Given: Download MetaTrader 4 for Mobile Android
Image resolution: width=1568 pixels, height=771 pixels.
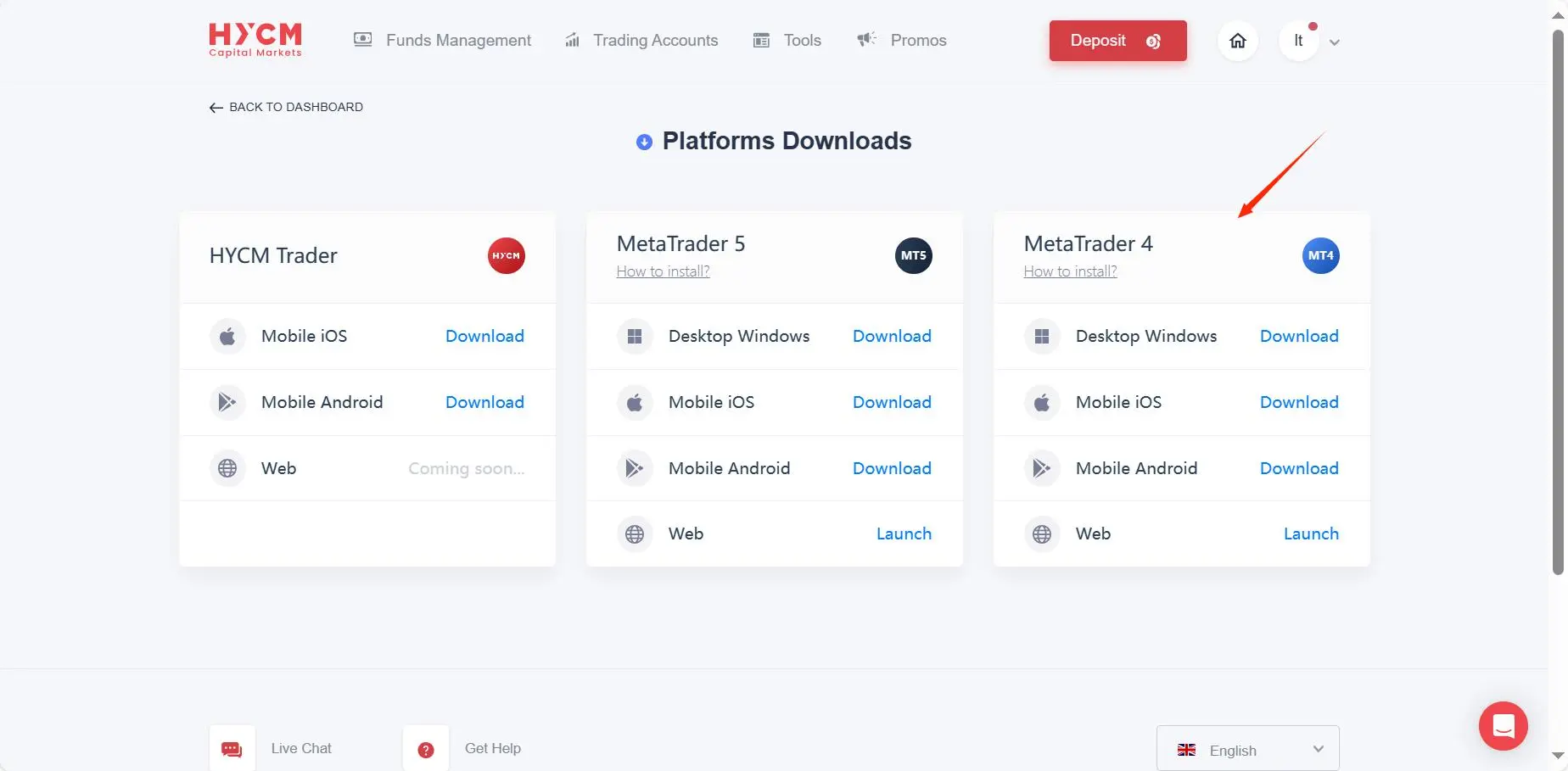Looking at the screenshot, I should 1299,468.
